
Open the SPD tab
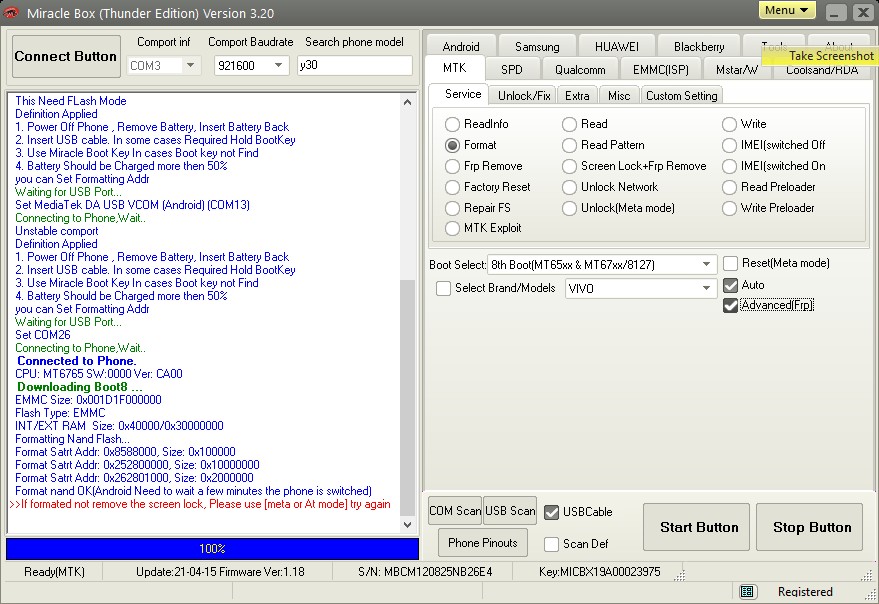512,70
